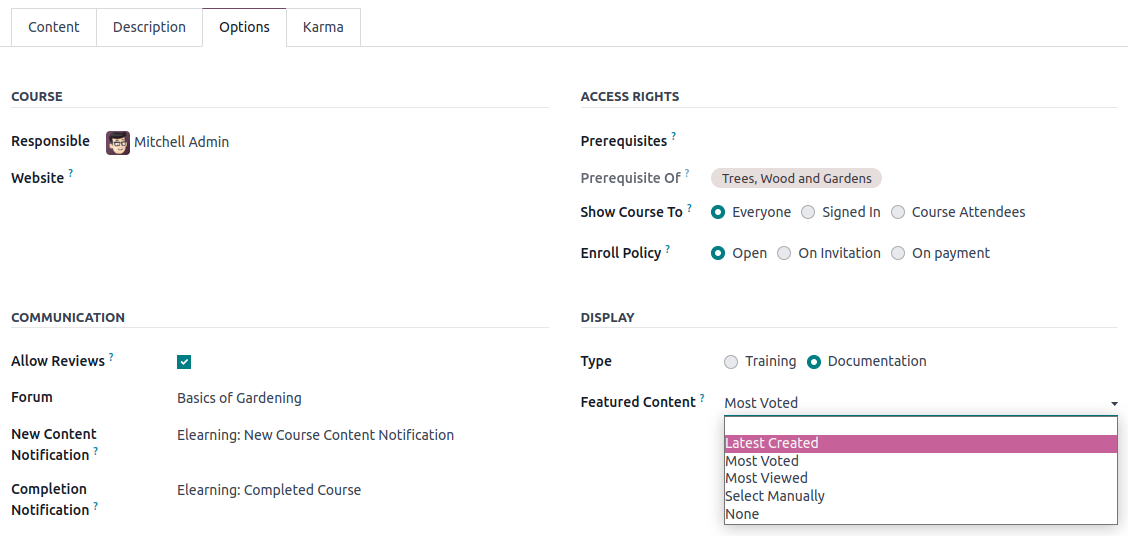Image resolution: width=1128 pixels, height=536 pixels.
Task: Select On payment enroll policy
Action: click(x=898, y=253)
